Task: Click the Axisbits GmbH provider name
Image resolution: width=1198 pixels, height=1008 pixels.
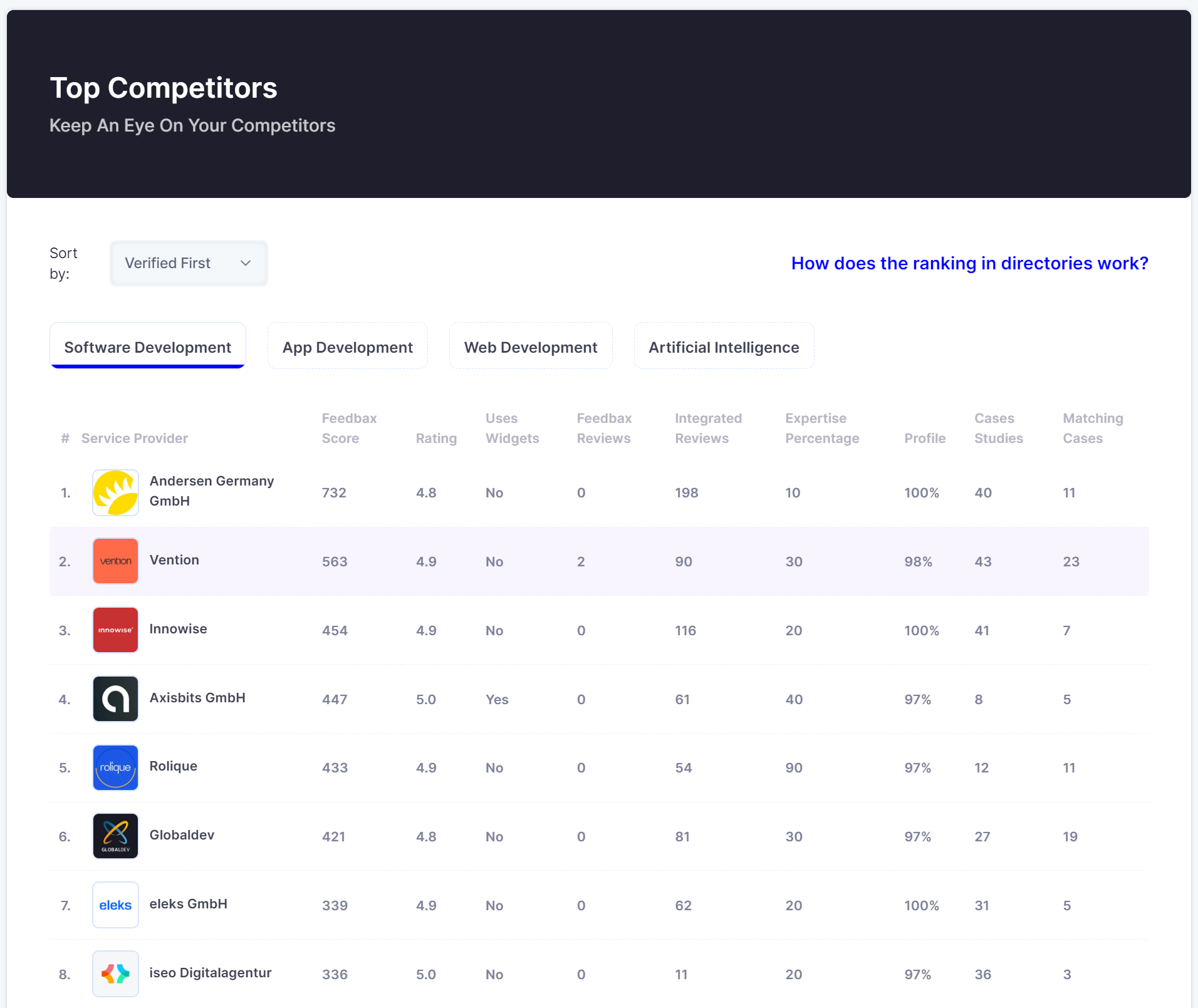Action: pyautogui.click(x=197, y=698)
